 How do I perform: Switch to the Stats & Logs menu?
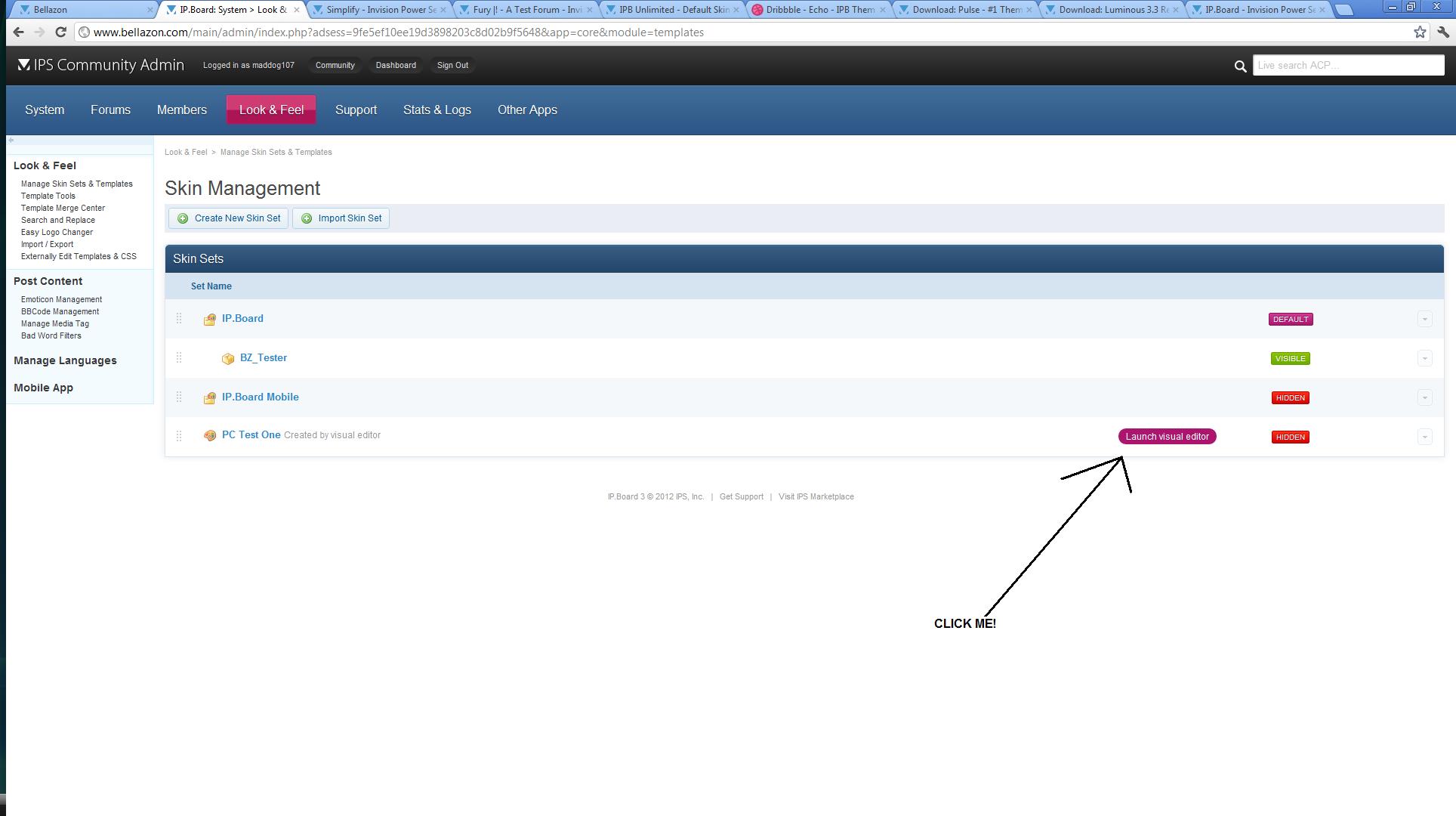click(x=436, y=110)
